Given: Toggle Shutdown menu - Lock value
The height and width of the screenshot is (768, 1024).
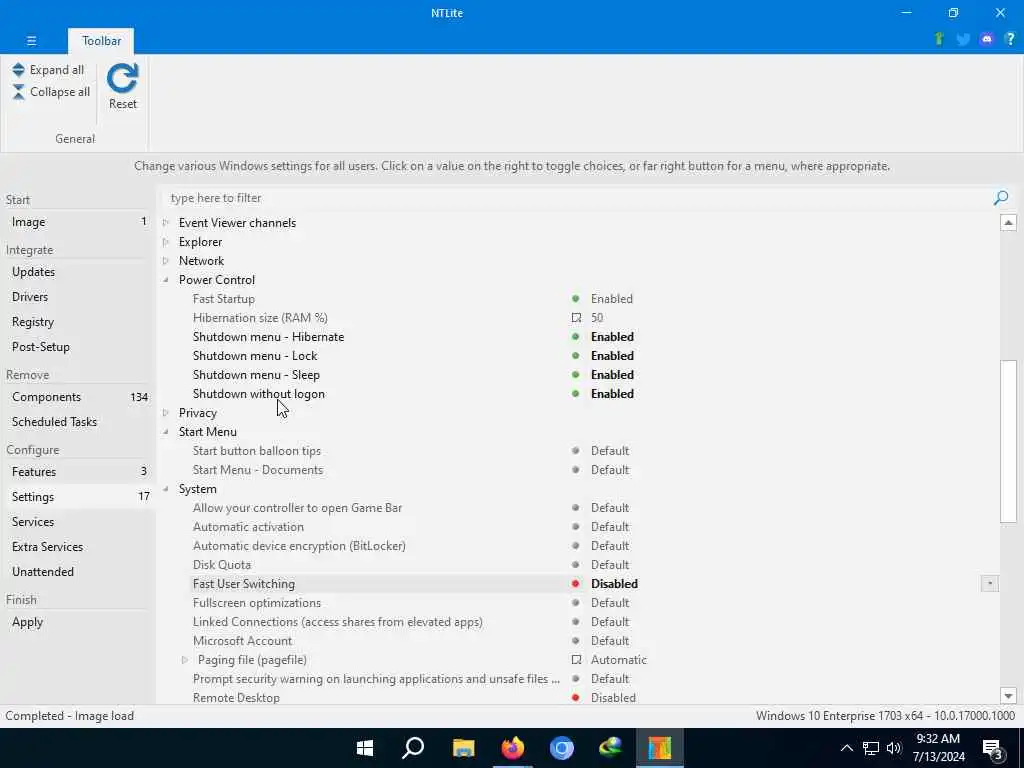Looking at the screenshot, I should [x=612, y=355].
